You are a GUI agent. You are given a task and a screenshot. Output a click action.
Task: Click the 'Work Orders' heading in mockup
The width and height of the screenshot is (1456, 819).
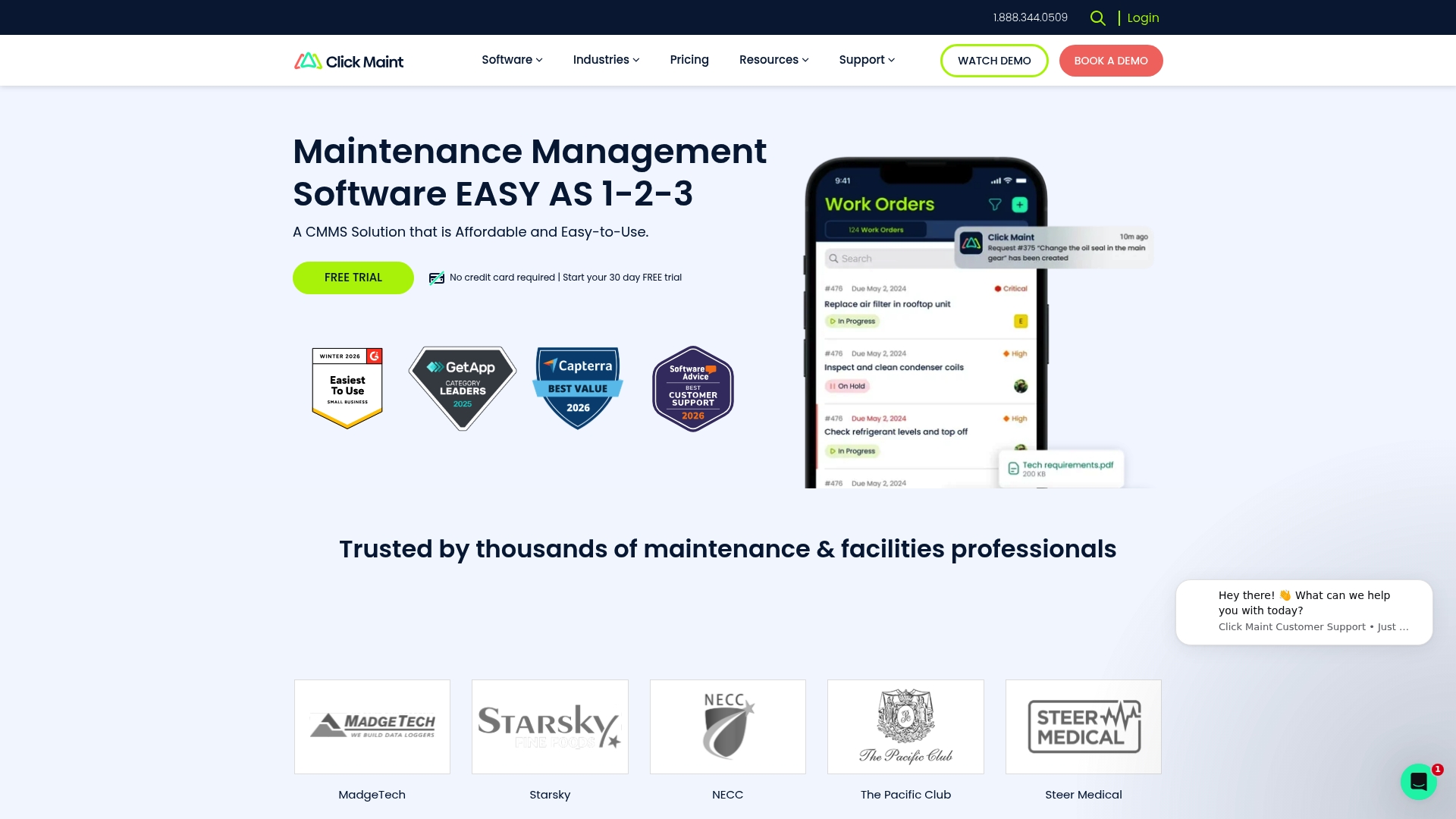tap(880, 204)
